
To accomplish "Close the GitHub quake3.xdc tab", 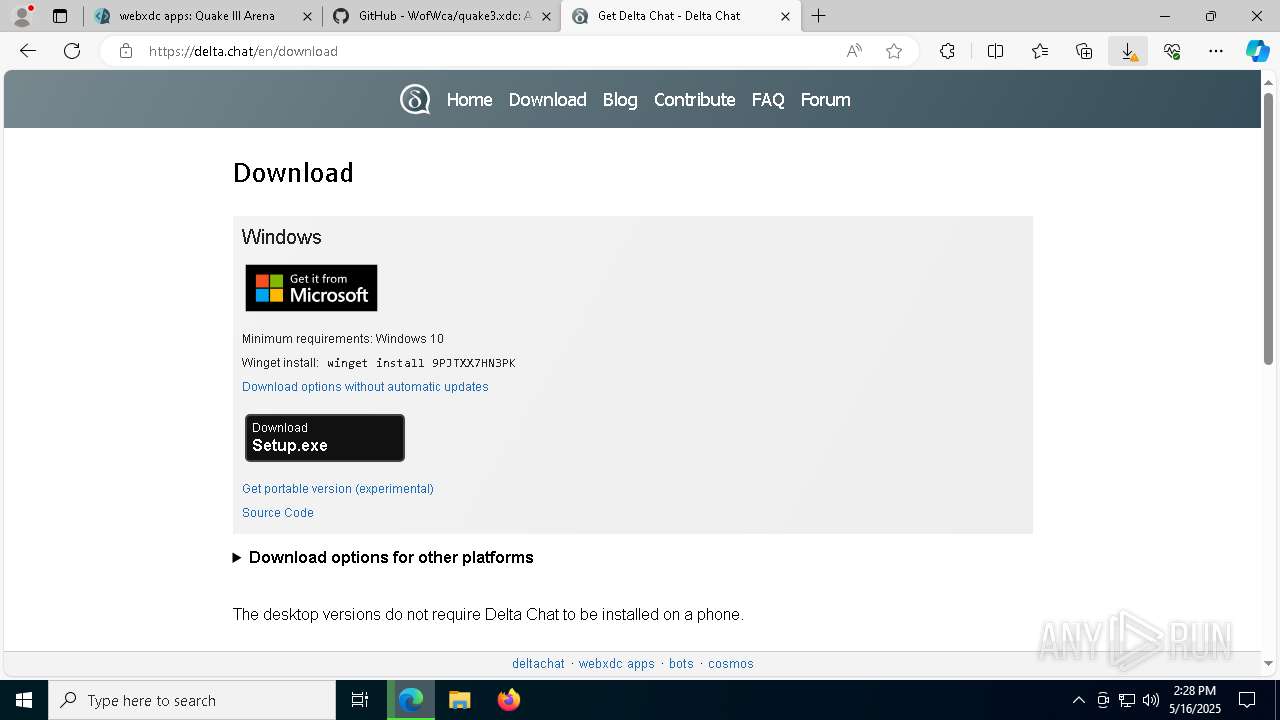I will [546, 16].
